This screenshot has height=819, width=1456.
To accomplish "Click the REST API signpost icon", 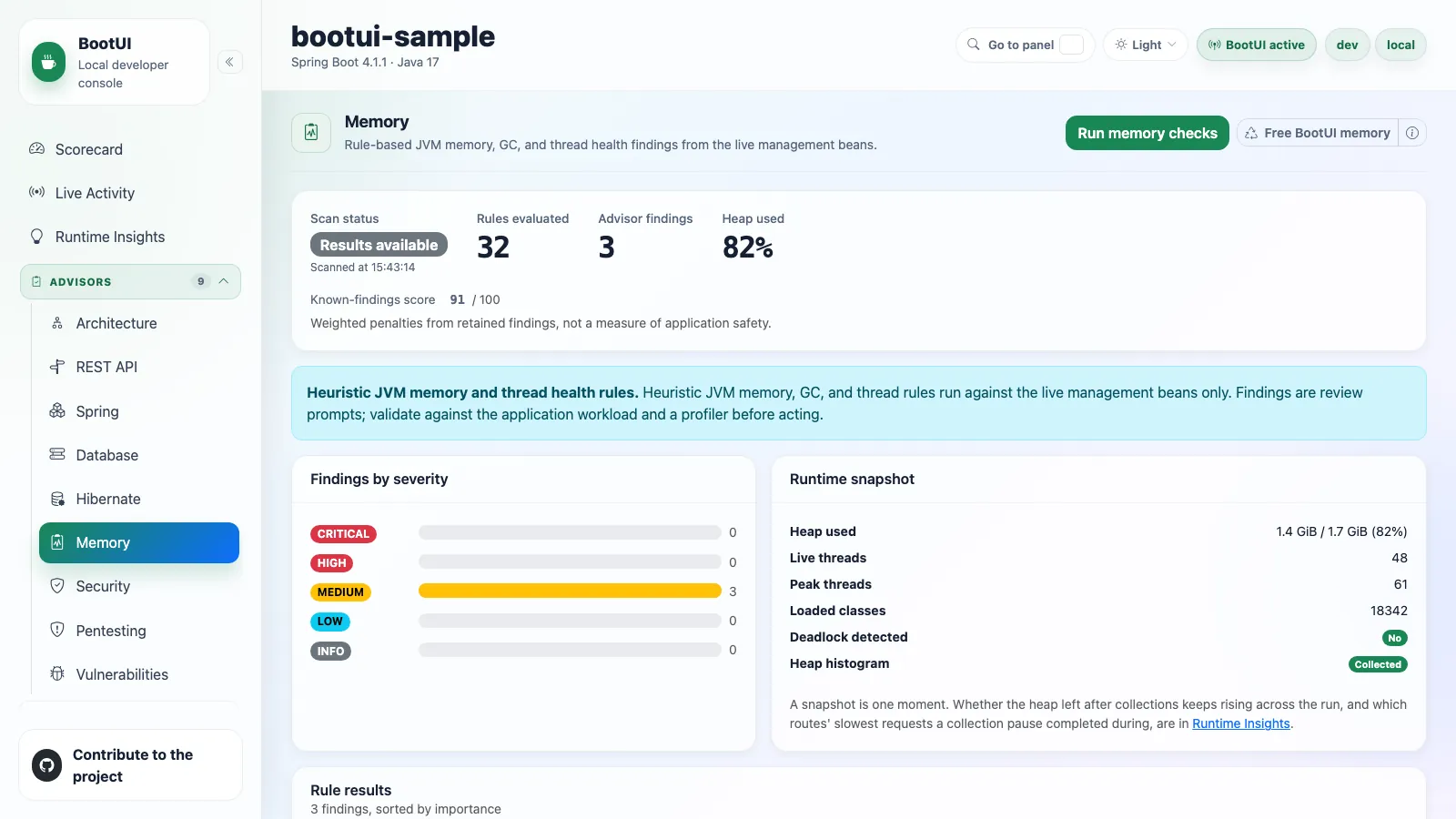I will [57, 367].
